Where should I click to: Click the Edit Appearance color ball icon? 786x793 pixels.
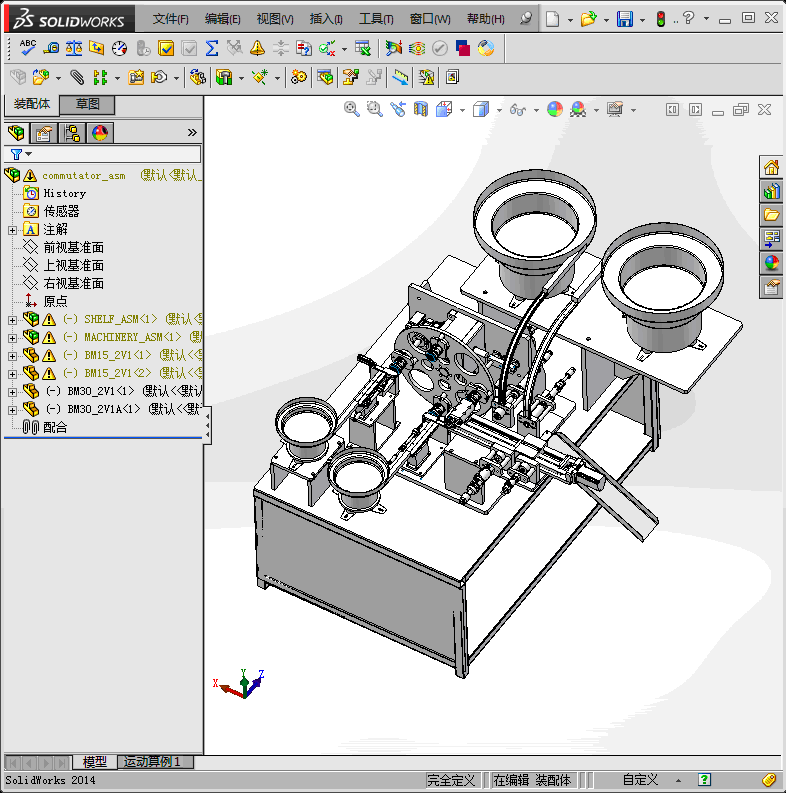pyautogui.click(x=554, y=109)
